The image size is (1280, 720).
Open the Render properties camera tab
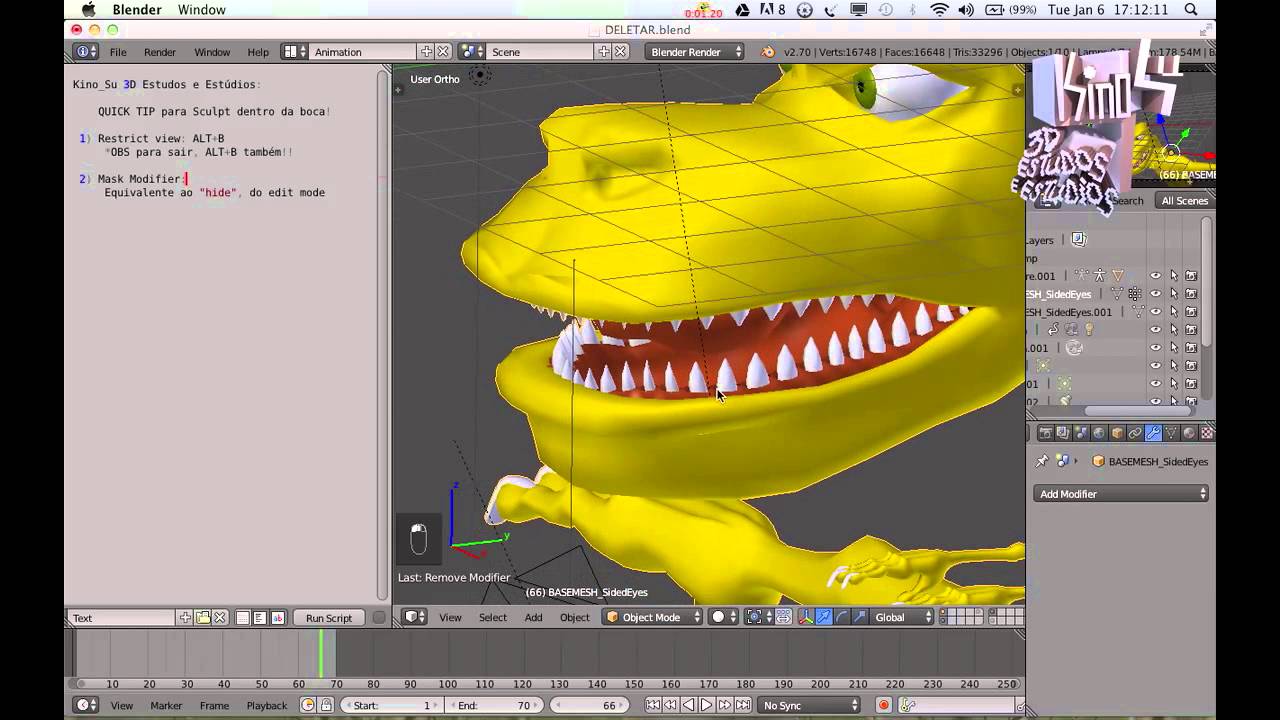pyautogui.click(x=1045, y=433)
